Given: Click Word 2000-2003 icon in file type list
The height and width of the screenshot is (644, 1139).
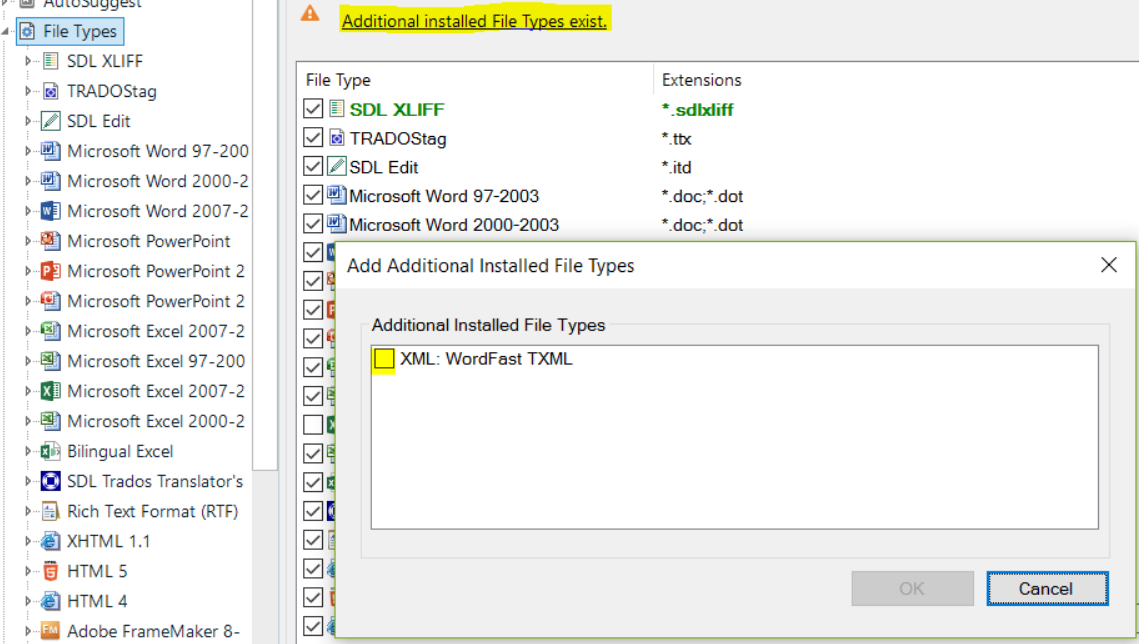Looking at the screenshot, I should [336, 224].
